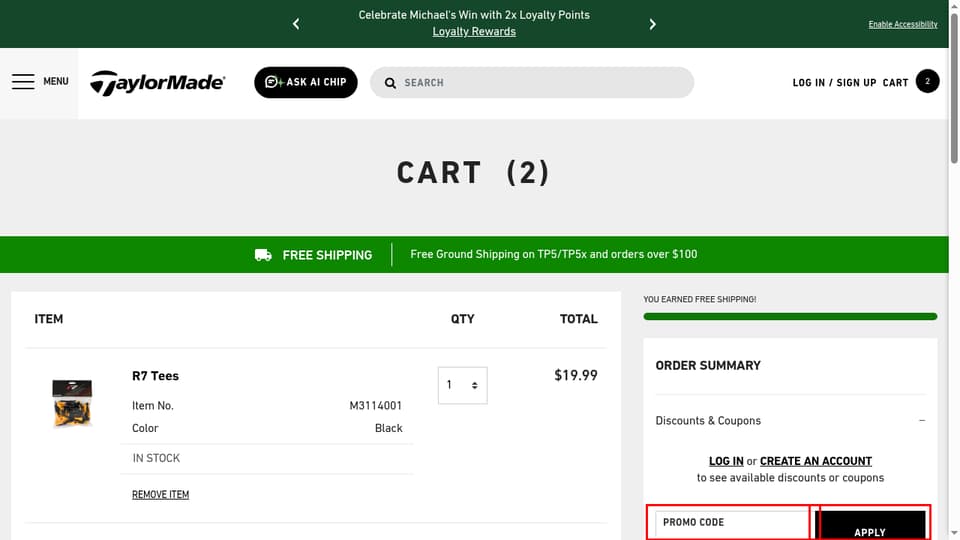The image size is (960, 540).
Task: Show next promo banner message
Action: (x=652, y=24)
